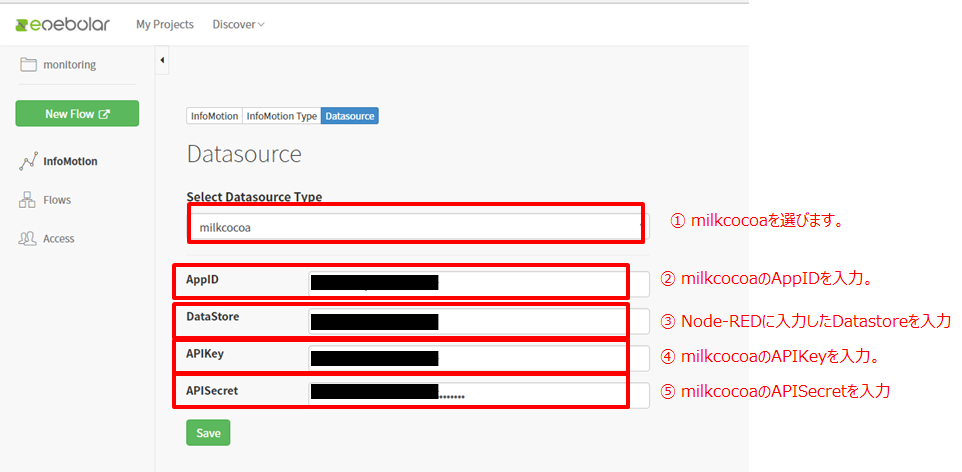Create a New Flow
This screenshot has height=472, width=962.
point(77,114)
